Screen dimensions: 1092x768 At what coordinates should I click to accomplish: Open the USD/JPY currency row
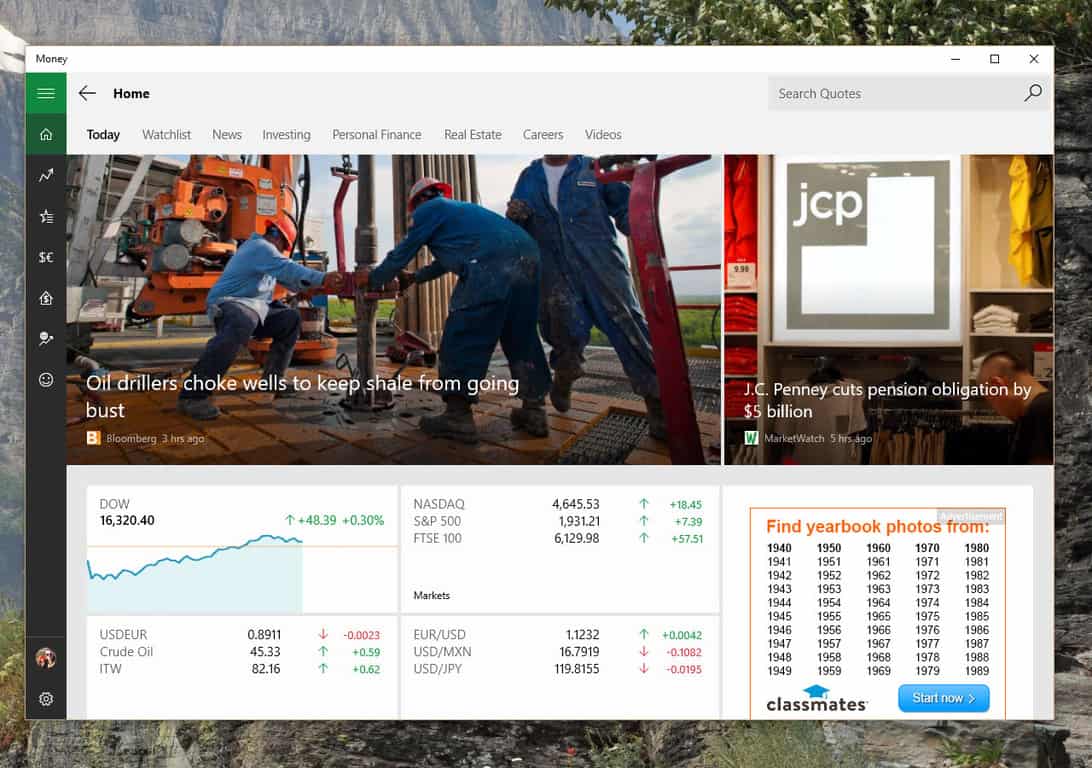tap(559, 669)
